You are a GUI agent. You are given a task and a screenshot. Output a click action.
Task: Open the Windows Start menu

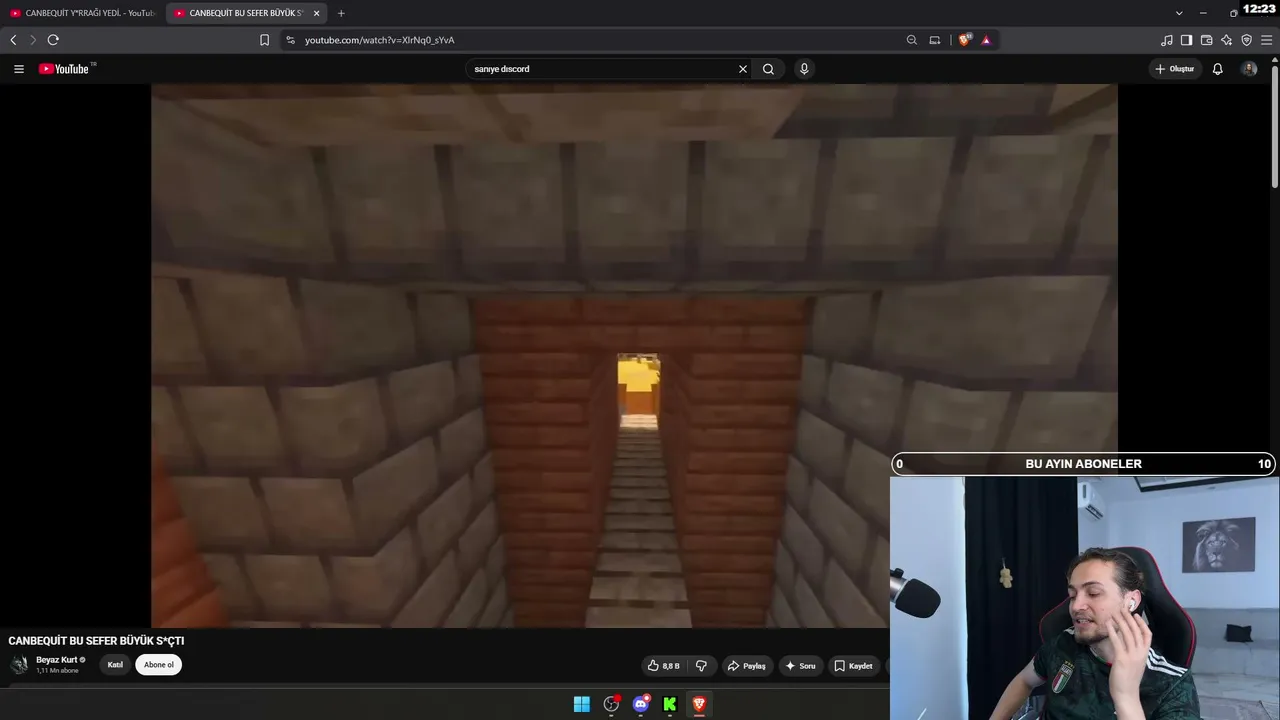582,704
